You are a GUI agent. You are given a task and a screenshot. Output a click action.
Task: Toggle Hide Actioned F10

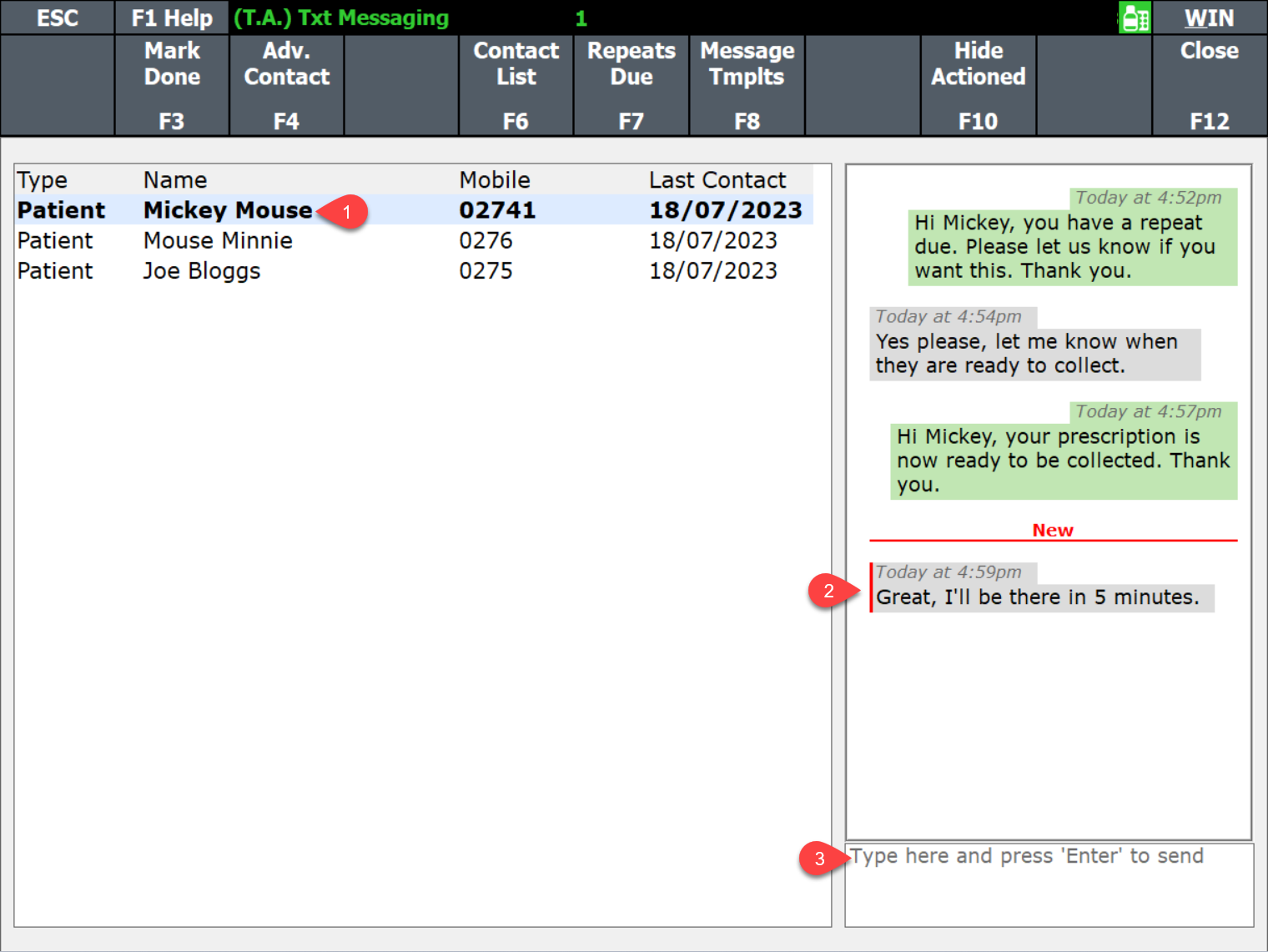[x=978, y=85]
